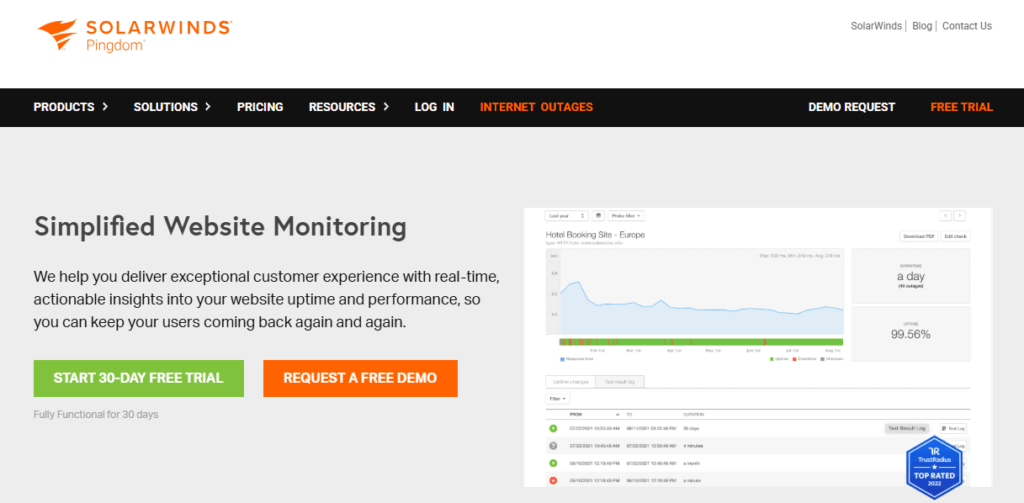Click the blue Response time legend entry
The width and height of the screenshot is (1024, 503).
tap(577, 359)
